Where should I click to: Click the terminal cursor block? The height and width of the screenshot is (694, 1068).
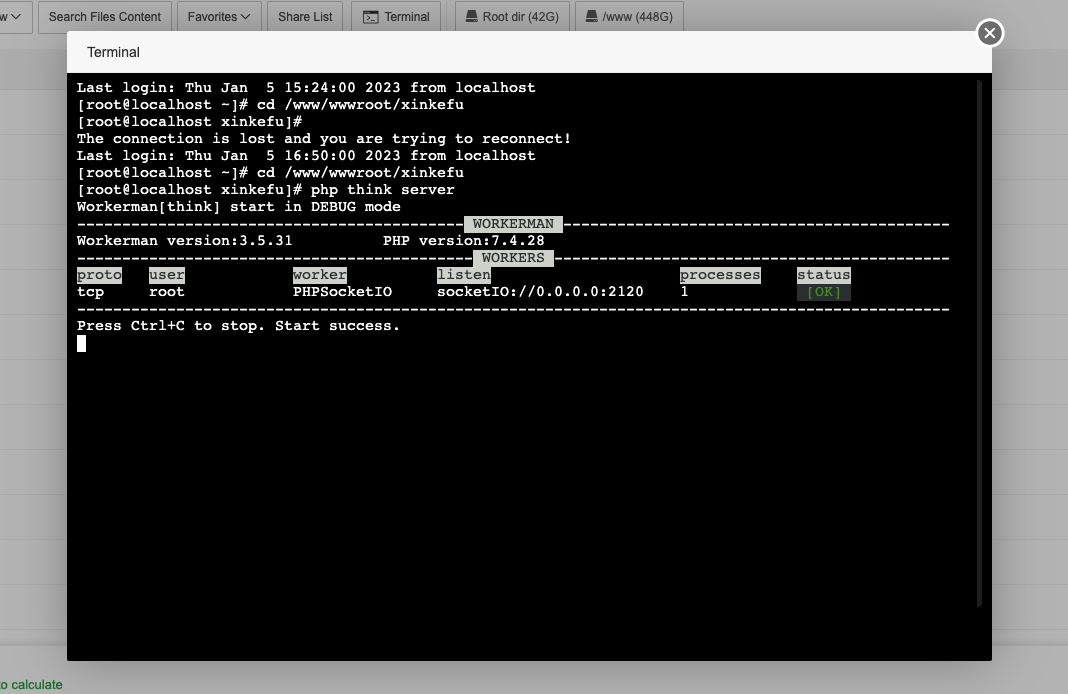click(x=82, y=344)
